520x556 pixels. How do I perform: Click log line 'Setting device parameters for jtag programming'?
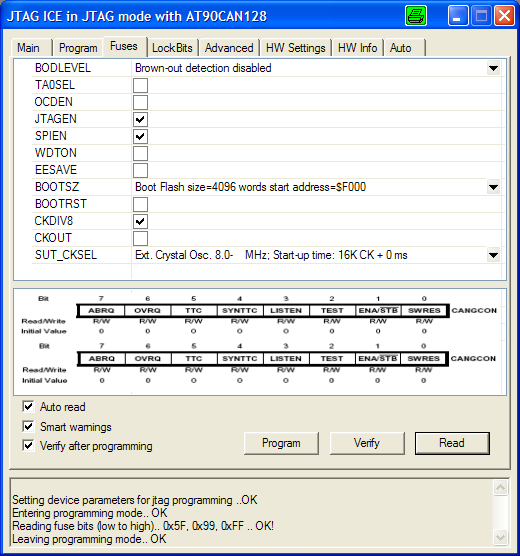coord(135,500)
